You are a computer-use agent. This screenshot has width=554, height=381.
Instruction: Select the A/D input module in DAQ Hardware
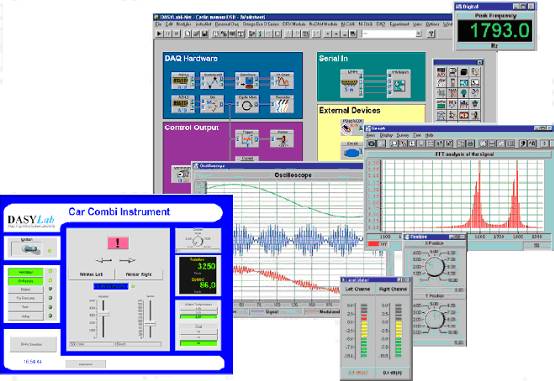tap(182, 81)
